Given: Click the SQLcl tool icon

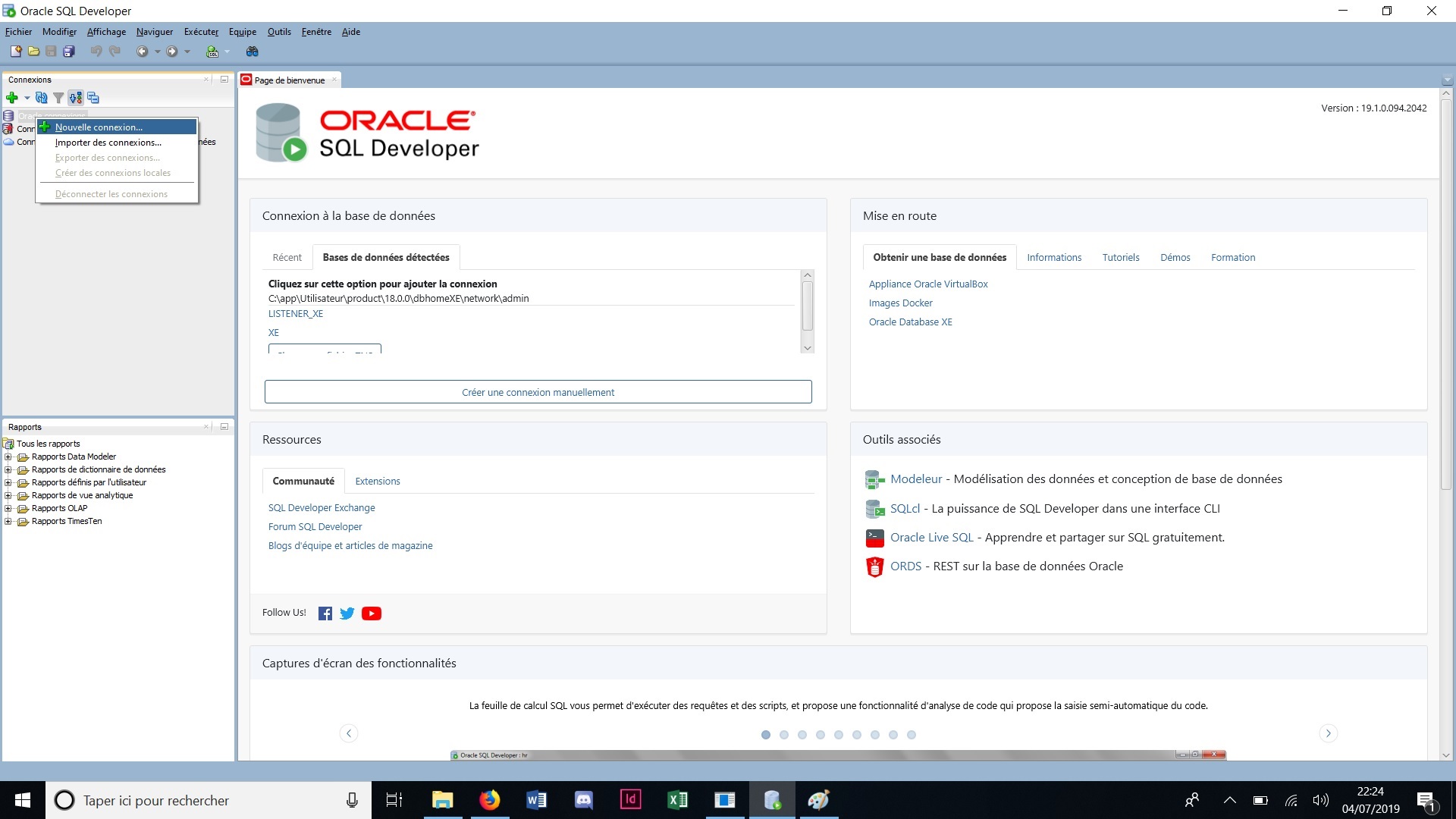Looking at the screenshot, I should click(874, 509).
